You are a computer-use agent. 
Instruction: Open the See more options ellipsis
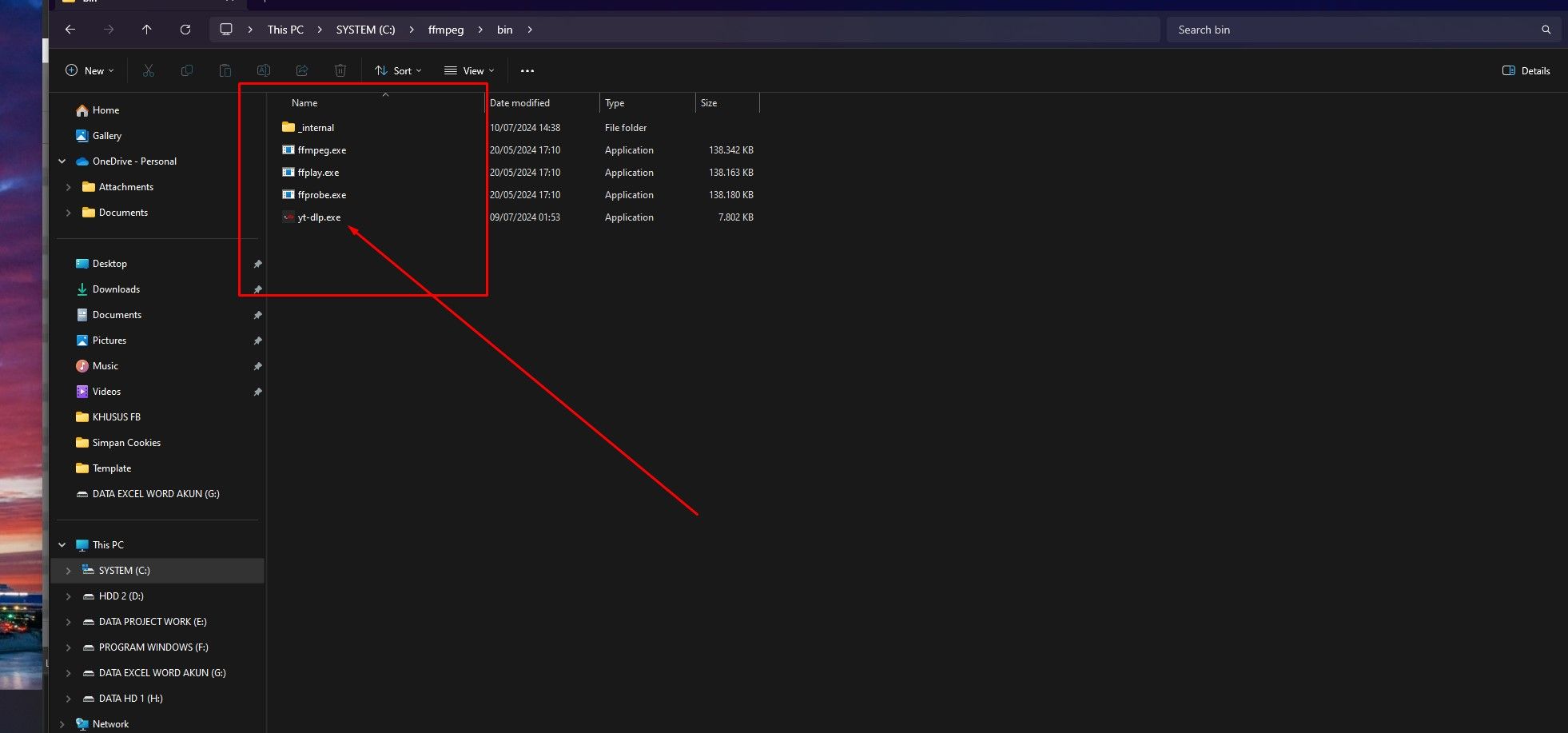tap(527, 70)
